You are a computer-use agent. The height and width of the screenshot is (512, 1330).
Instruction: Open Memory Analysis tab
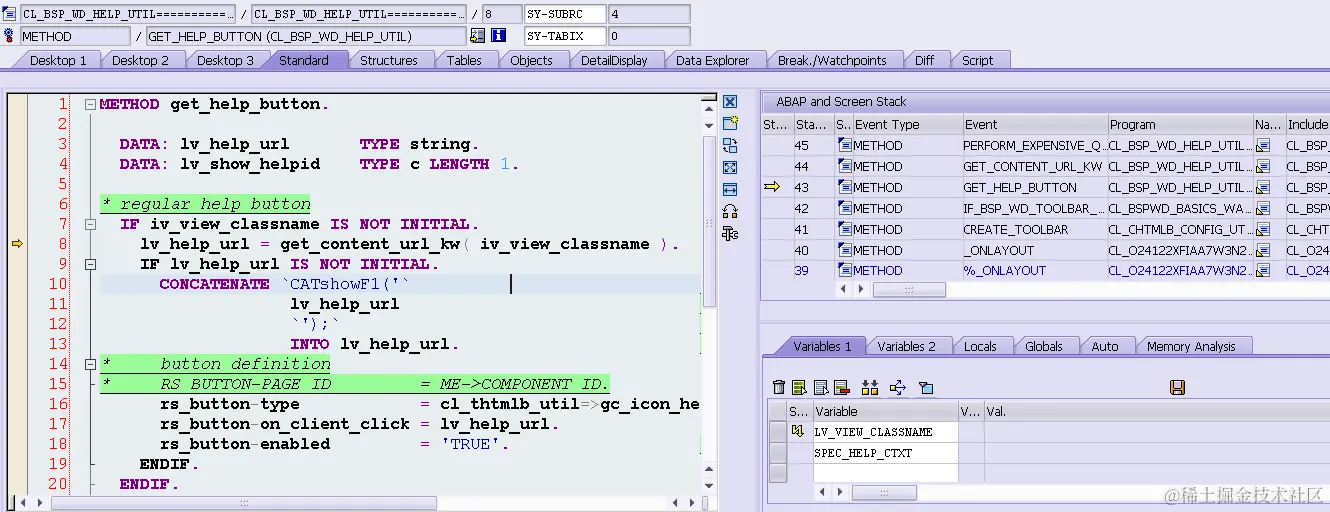(1190, 346)
